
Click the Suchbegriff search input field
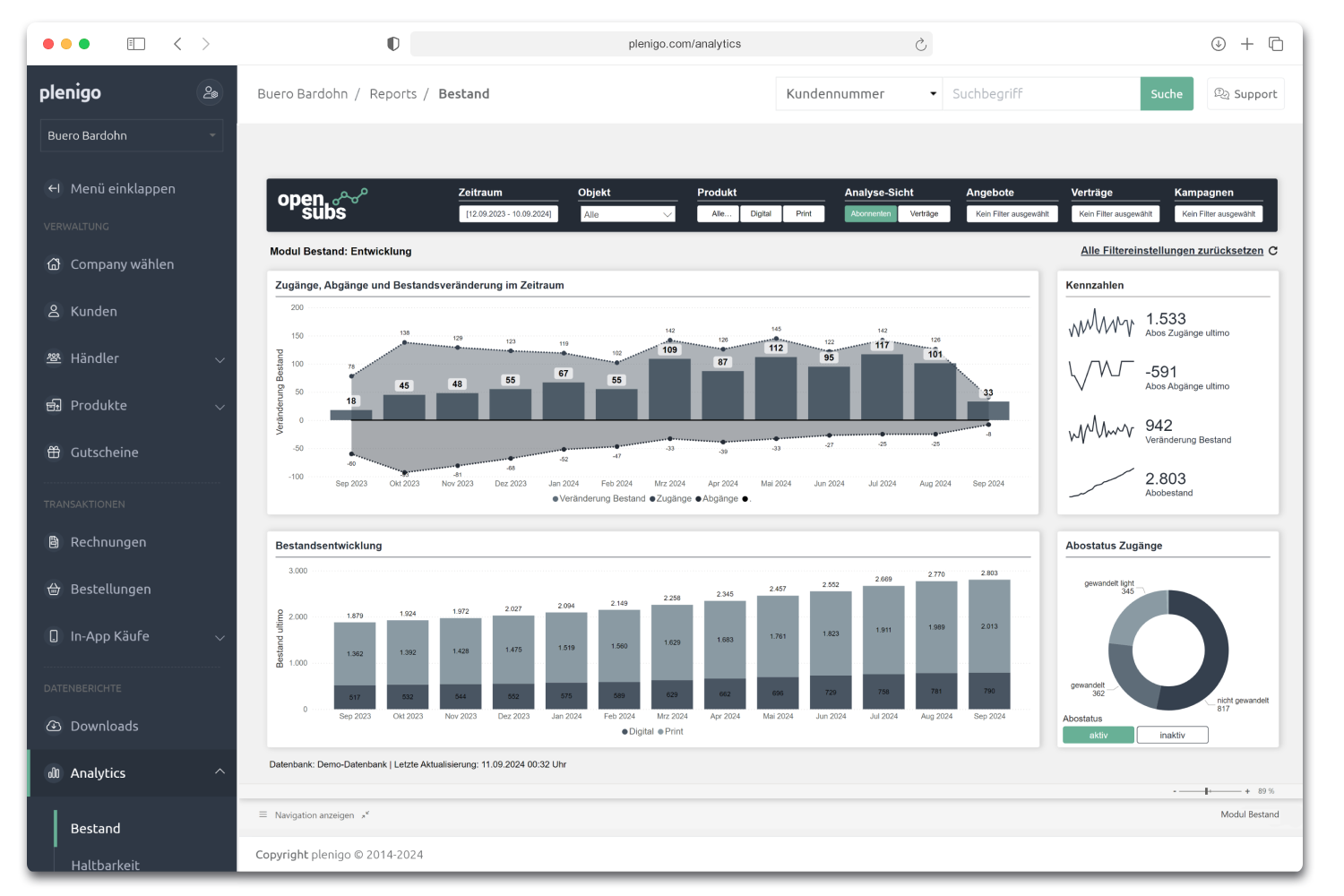(1039, 94)
